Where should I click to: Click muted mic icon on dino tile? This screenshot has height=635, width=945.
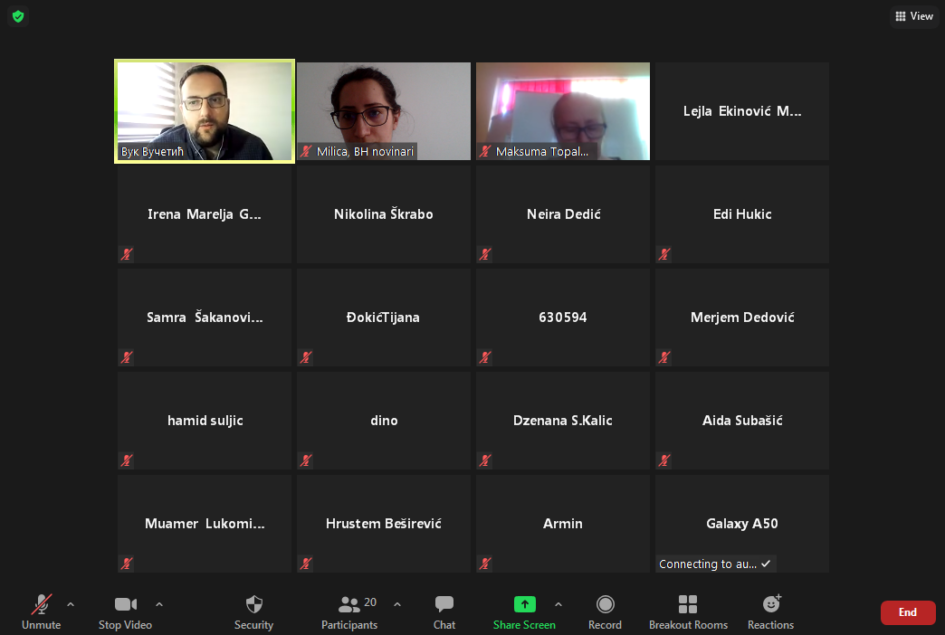[306, 460]
